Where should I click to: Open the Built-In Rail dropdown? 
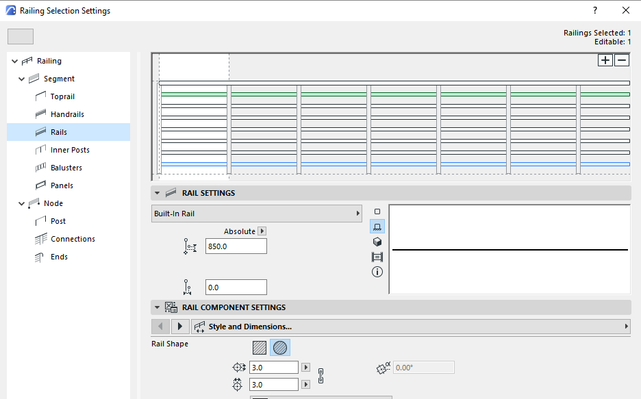[256, 213]
